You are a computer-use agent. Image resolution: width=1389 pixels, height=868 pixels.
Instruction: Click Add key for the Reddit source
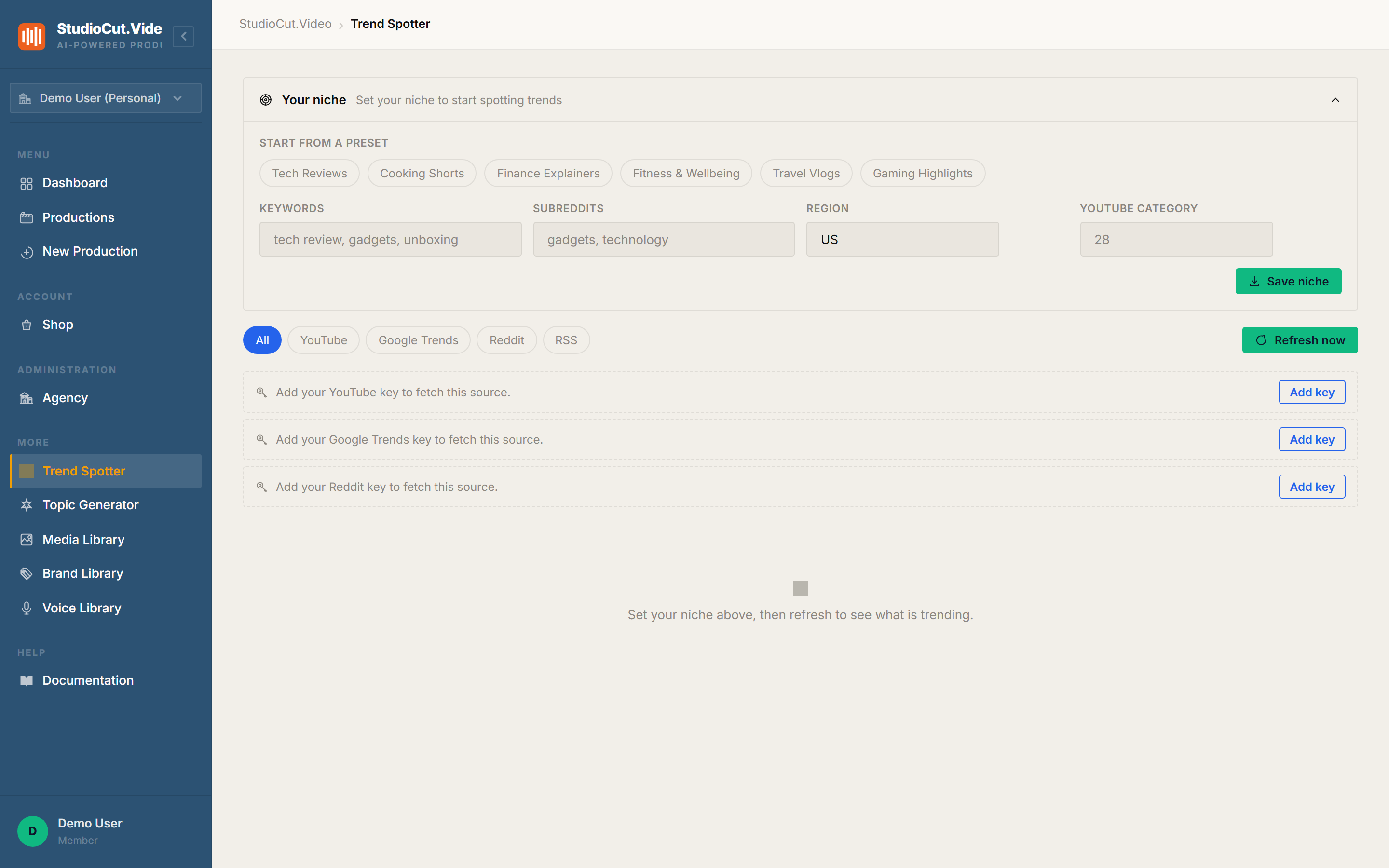coord(1311,487)
